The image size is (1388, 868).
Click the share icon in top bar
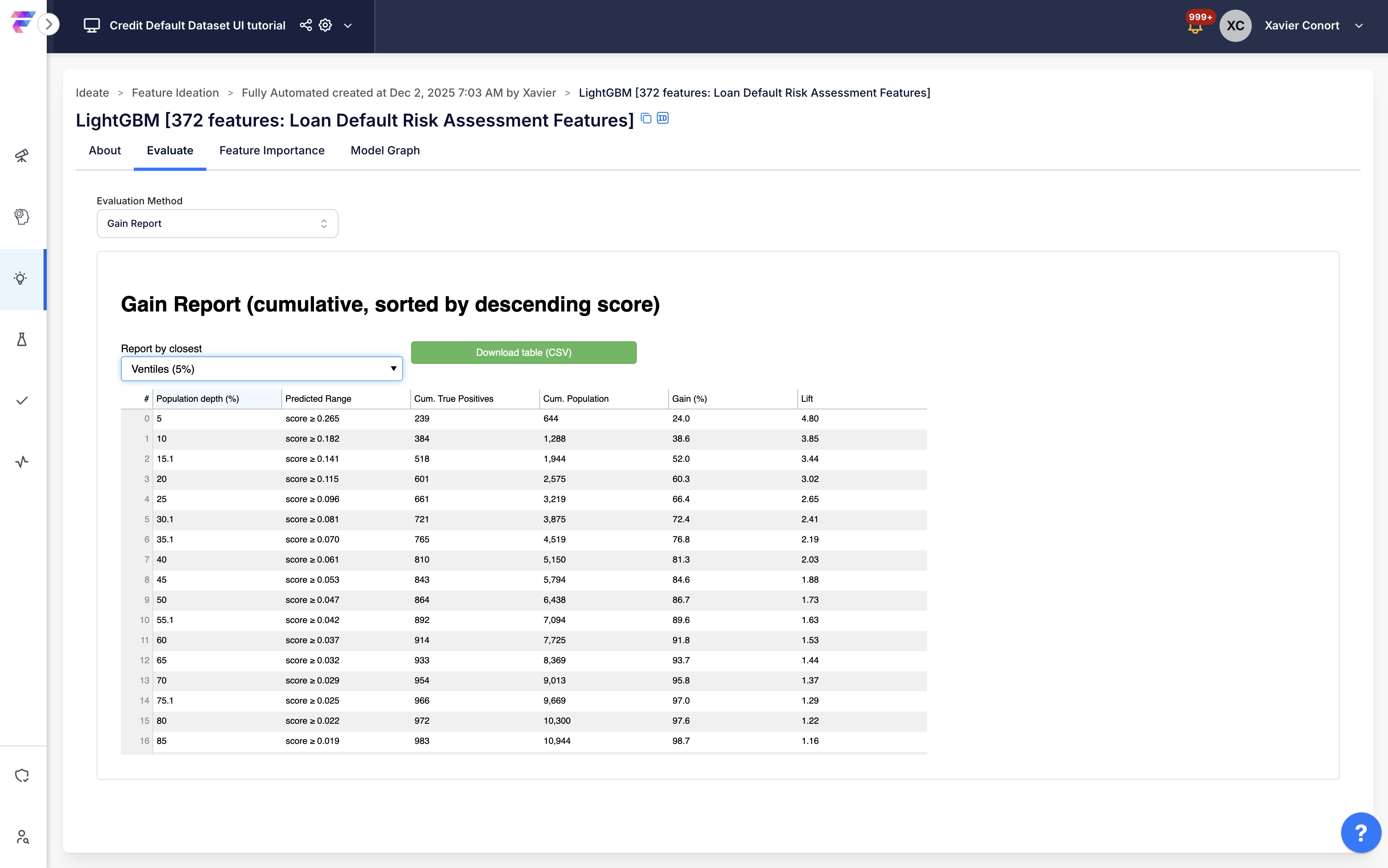pos(305,25)
